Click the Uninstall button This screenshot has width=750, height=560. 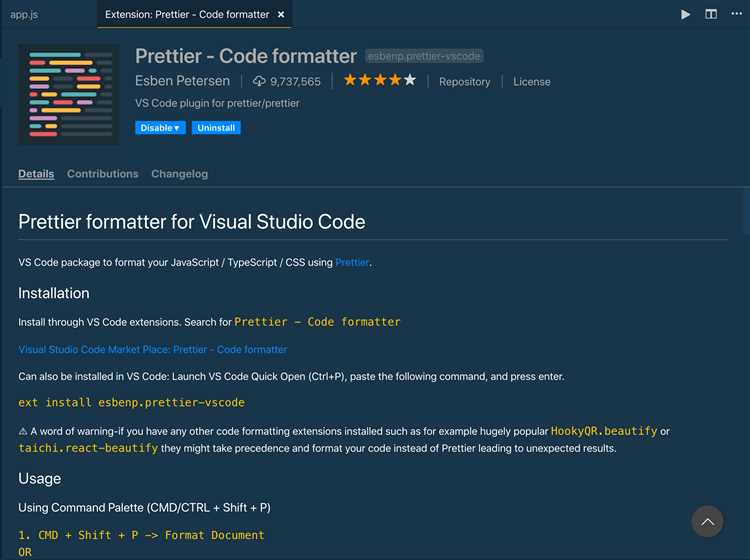[216, 128]
